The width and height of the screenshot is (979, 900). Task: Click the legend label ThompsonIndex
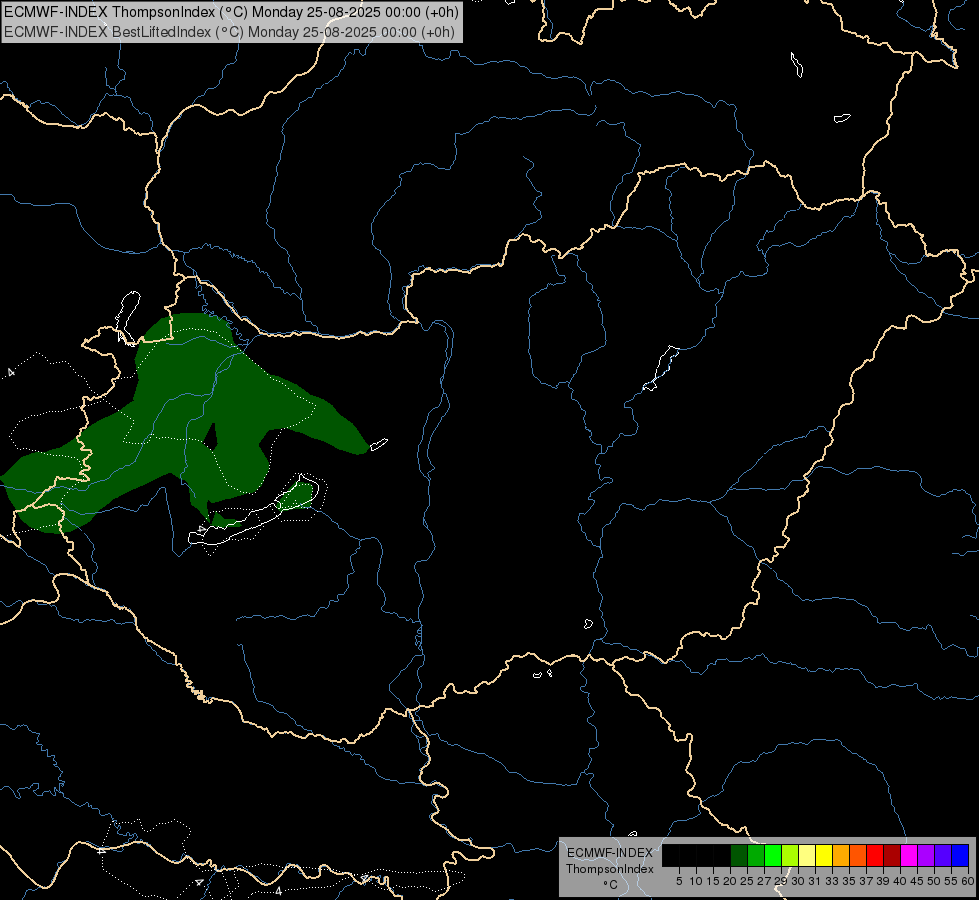pyautogui.click(x=610, y=869)
